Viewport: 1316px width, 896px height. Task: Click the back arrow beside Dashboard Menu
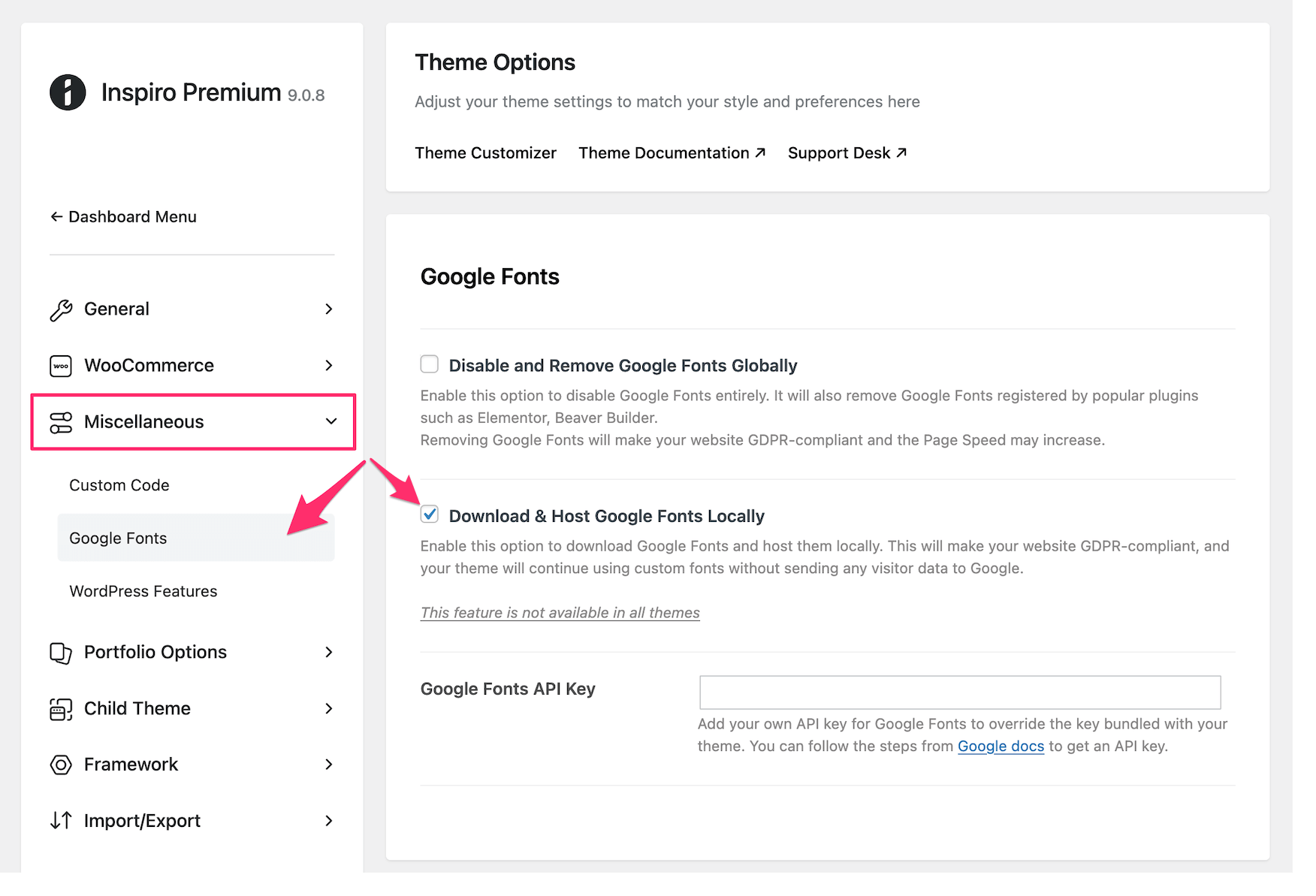click(56, 217)
